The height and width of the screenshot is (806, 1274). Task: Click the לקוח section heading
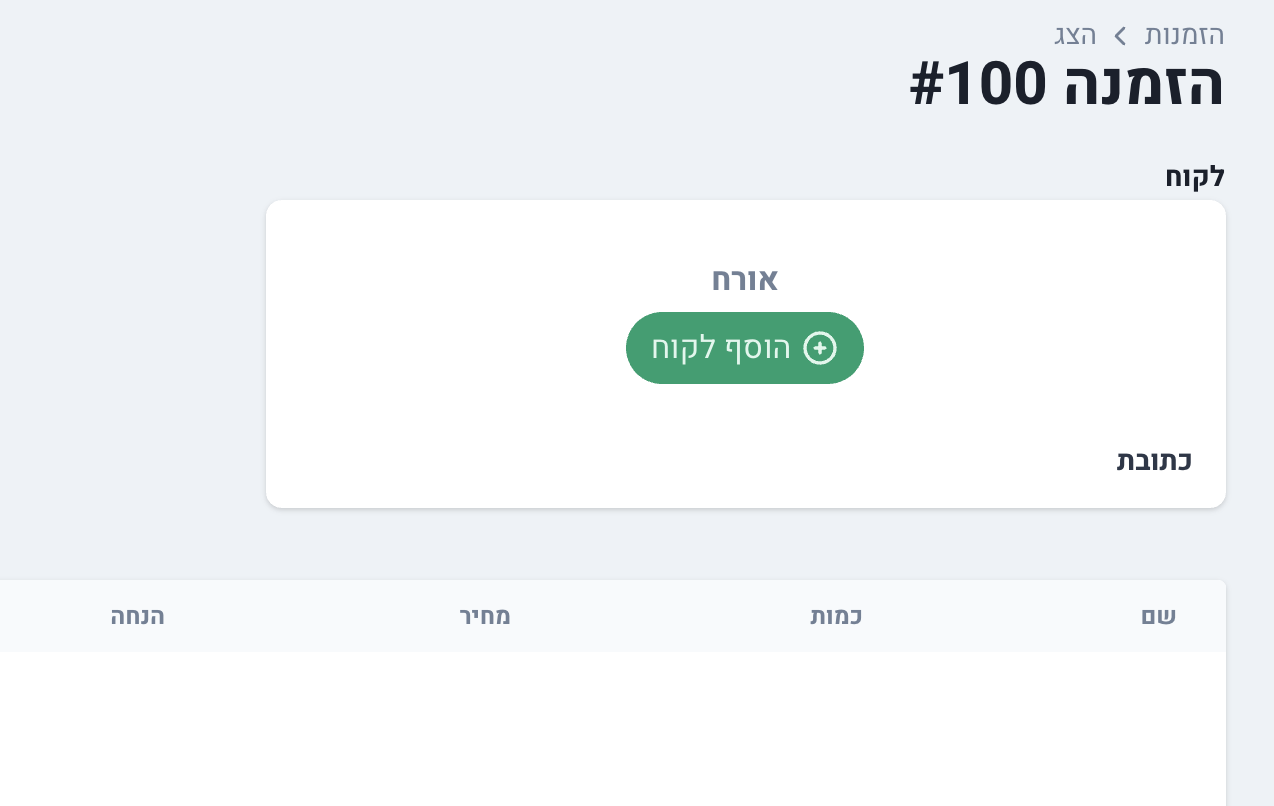[x=1195, y=177]
